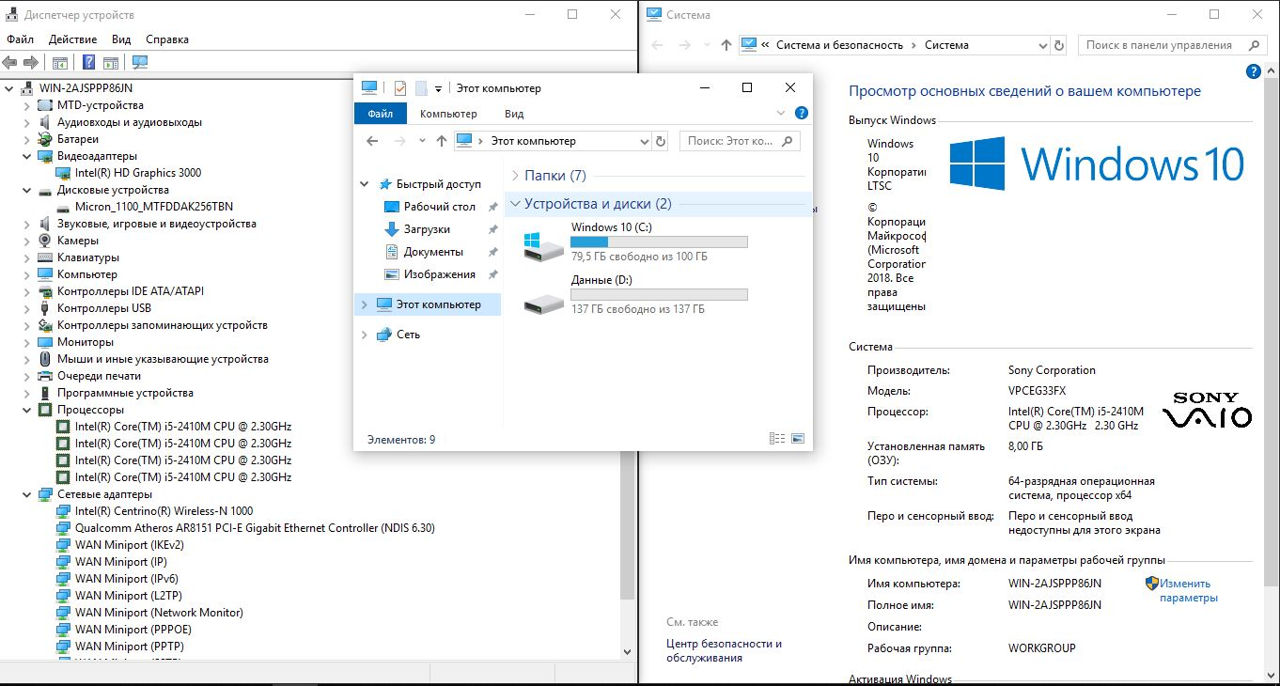Click the Изменить параметры link
Screen dimensions: 1280x686
pos(1188,591)
